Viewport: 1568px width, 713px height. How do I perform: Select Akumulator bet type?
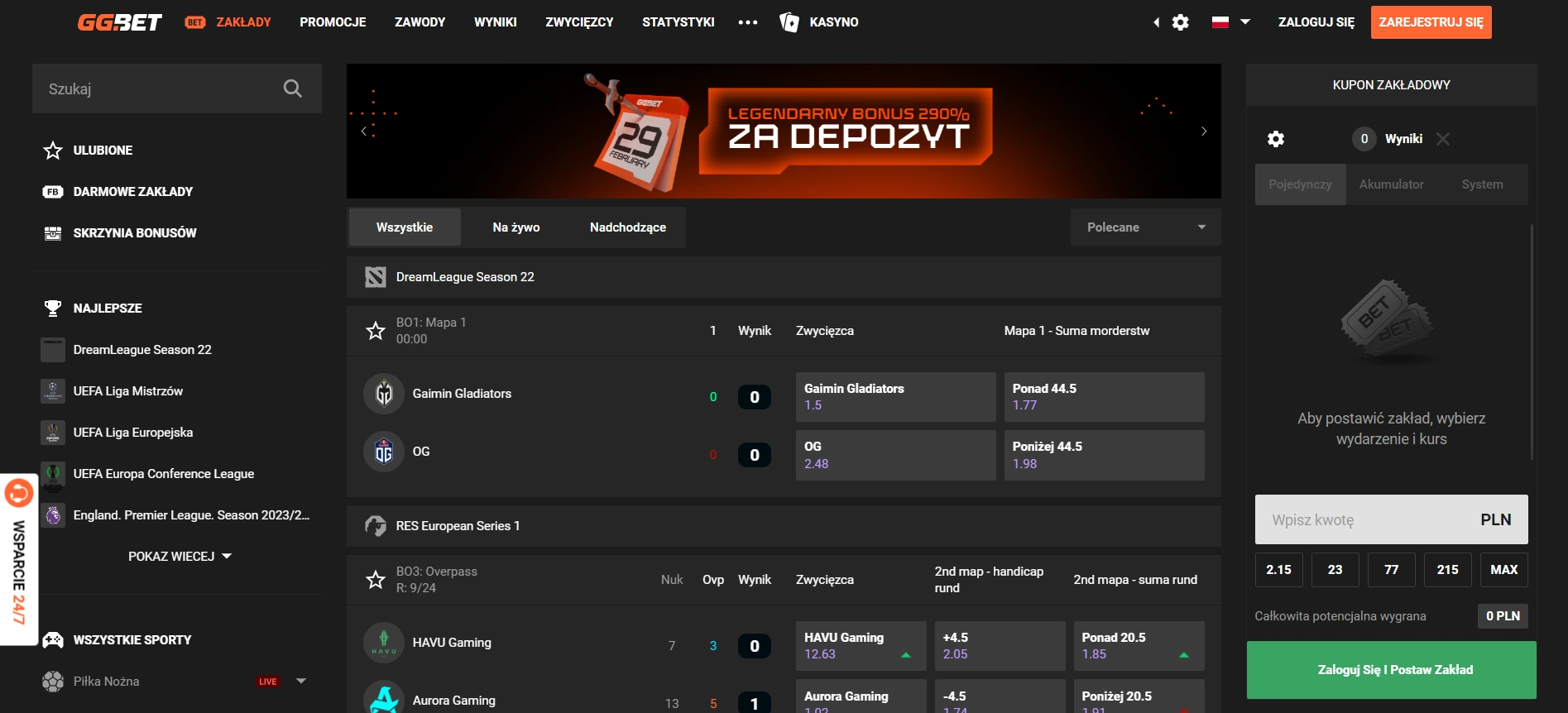[x=1392, y=184]
